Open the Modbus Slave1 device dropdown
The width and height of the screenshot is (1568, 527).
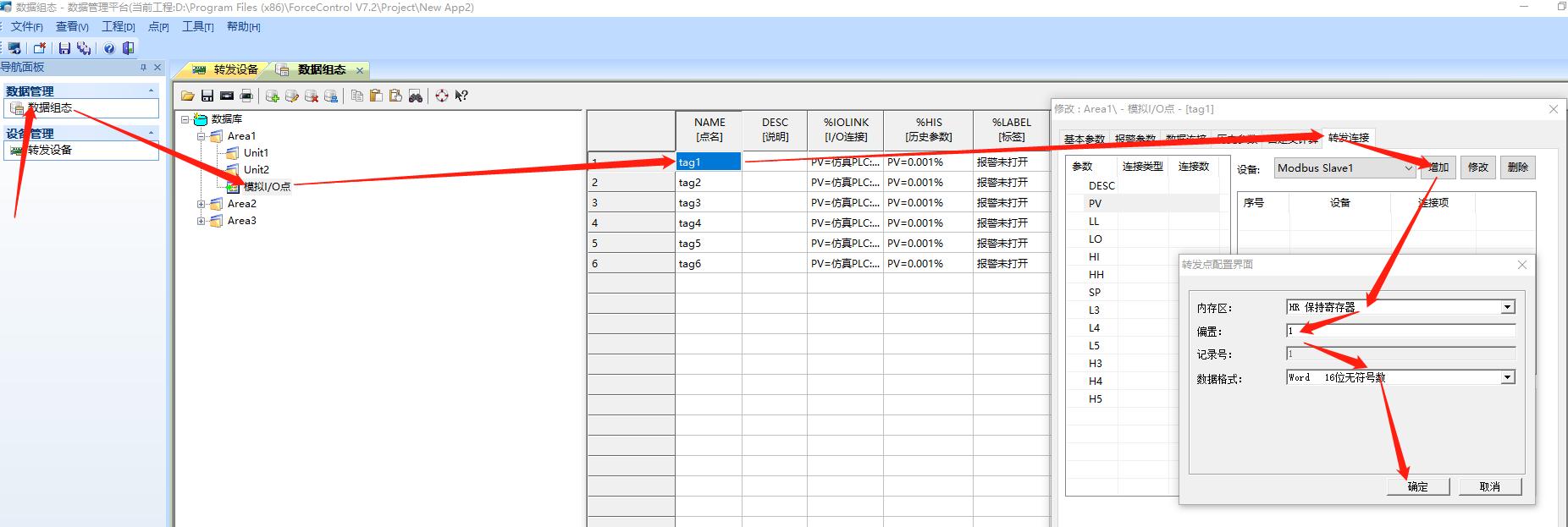[x=1408, y=168]
